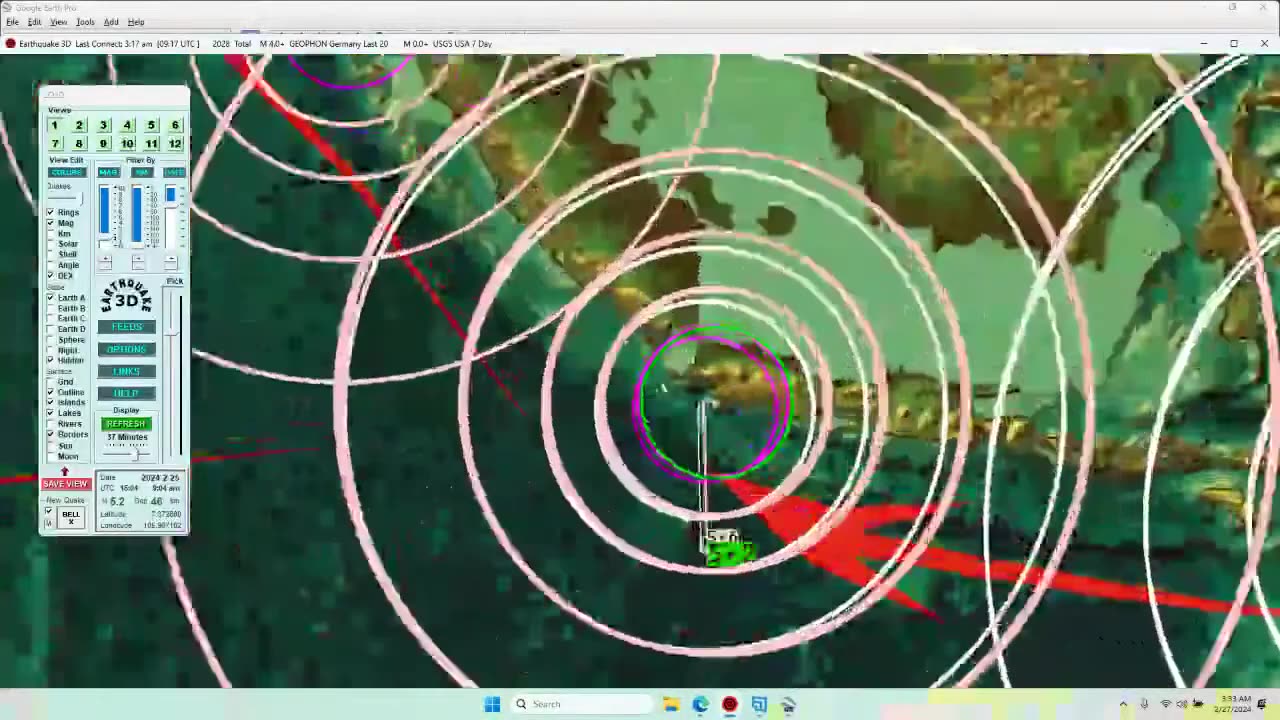Open the File menu
This screenshot has height=720, width=1280.
point(12,22)
